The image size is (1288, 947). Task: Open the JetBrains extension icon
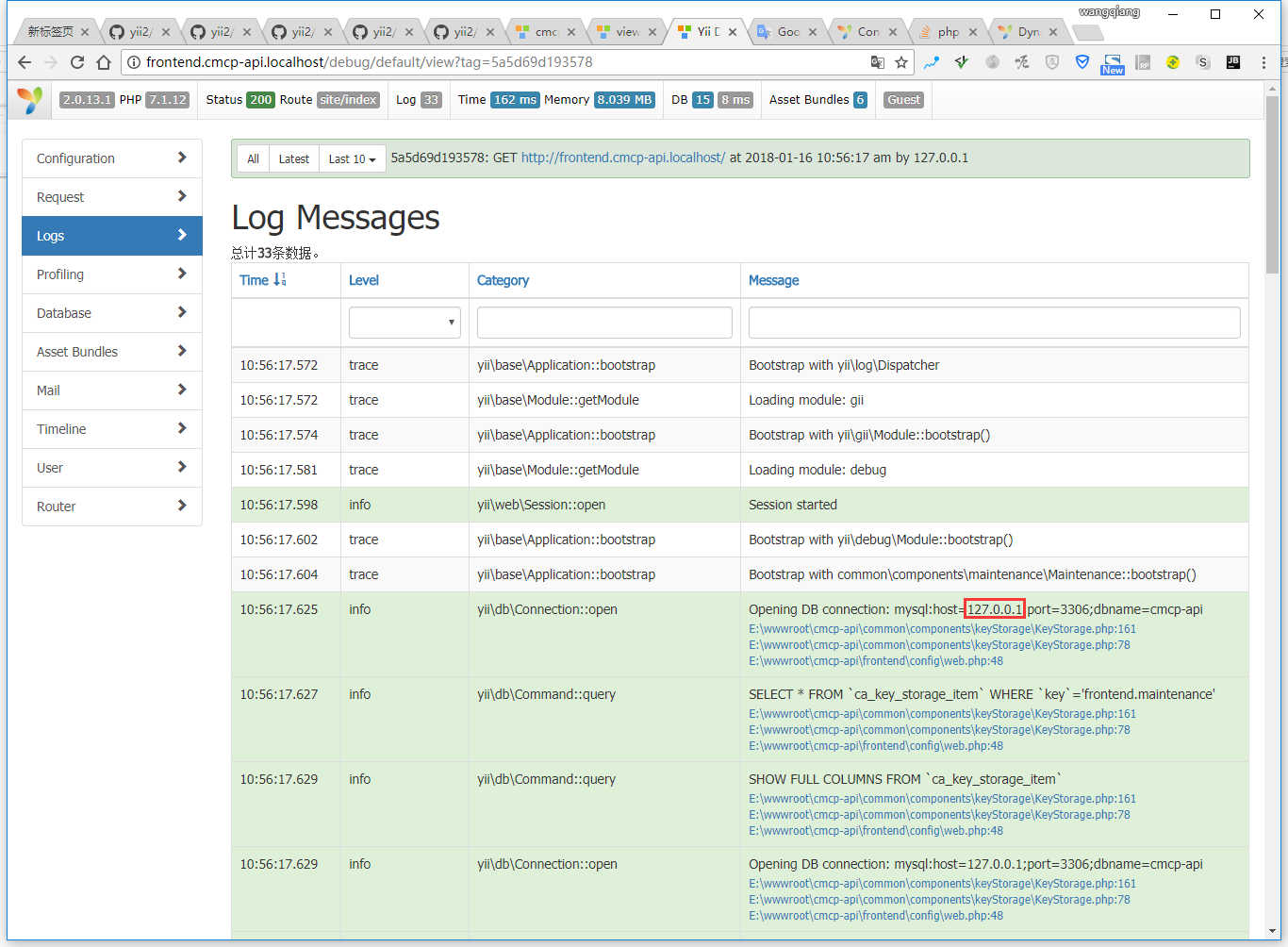click(x=1232, y=62)
